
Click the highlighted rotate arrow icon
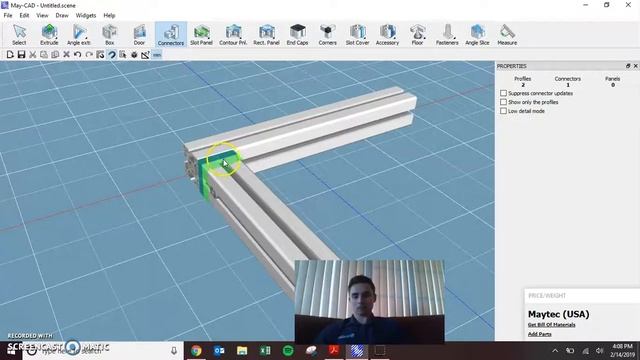pyautogui.click(x=111, y=55)
